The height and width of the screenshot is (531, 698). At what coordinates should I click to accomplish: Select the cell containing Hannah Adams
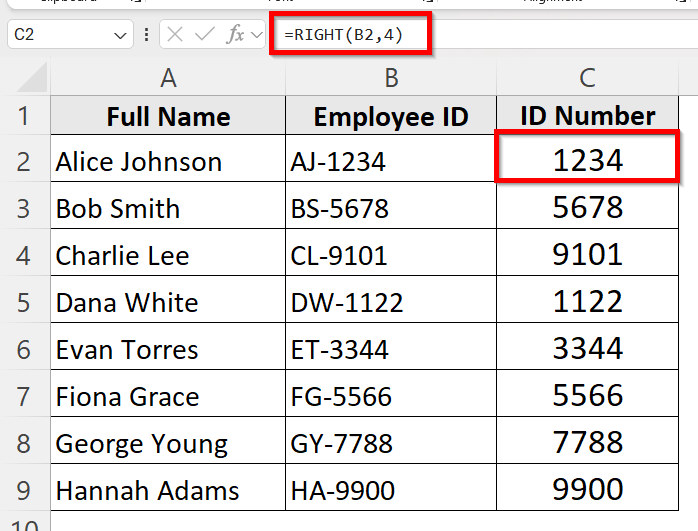coord(168,490)
